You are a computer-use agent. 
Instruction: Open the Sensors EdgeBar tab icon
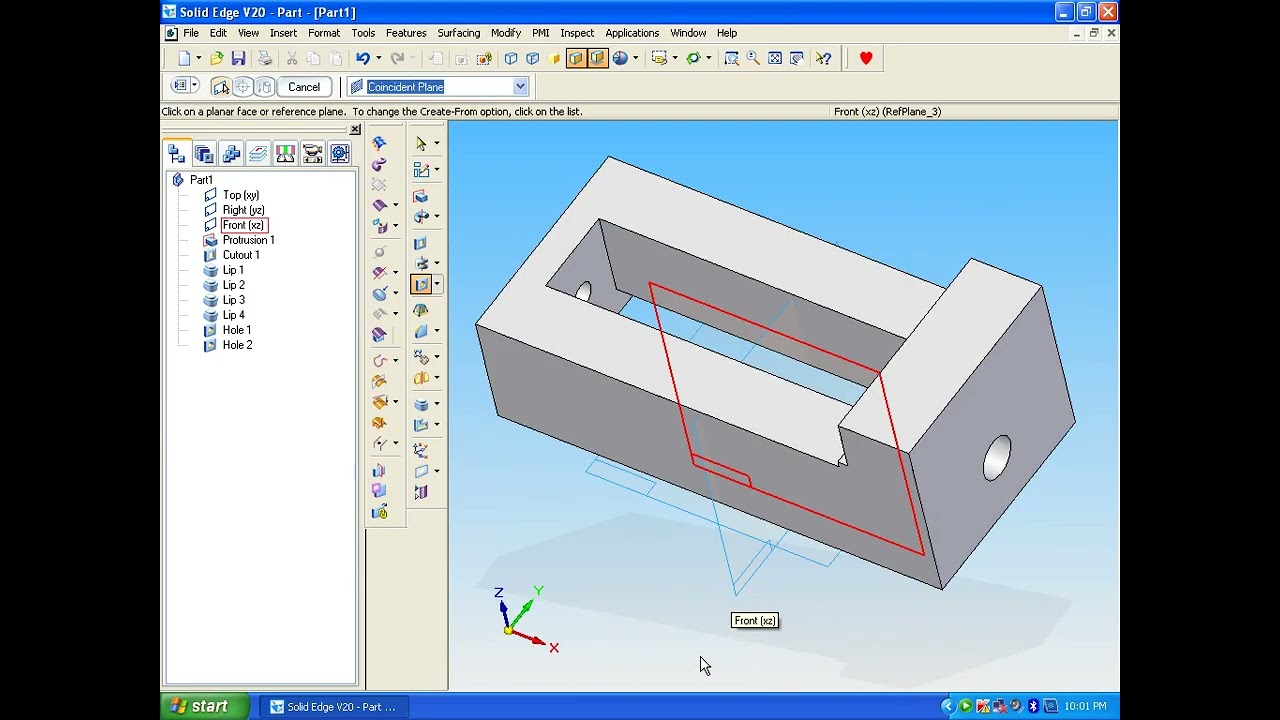(x=285, y=154)
